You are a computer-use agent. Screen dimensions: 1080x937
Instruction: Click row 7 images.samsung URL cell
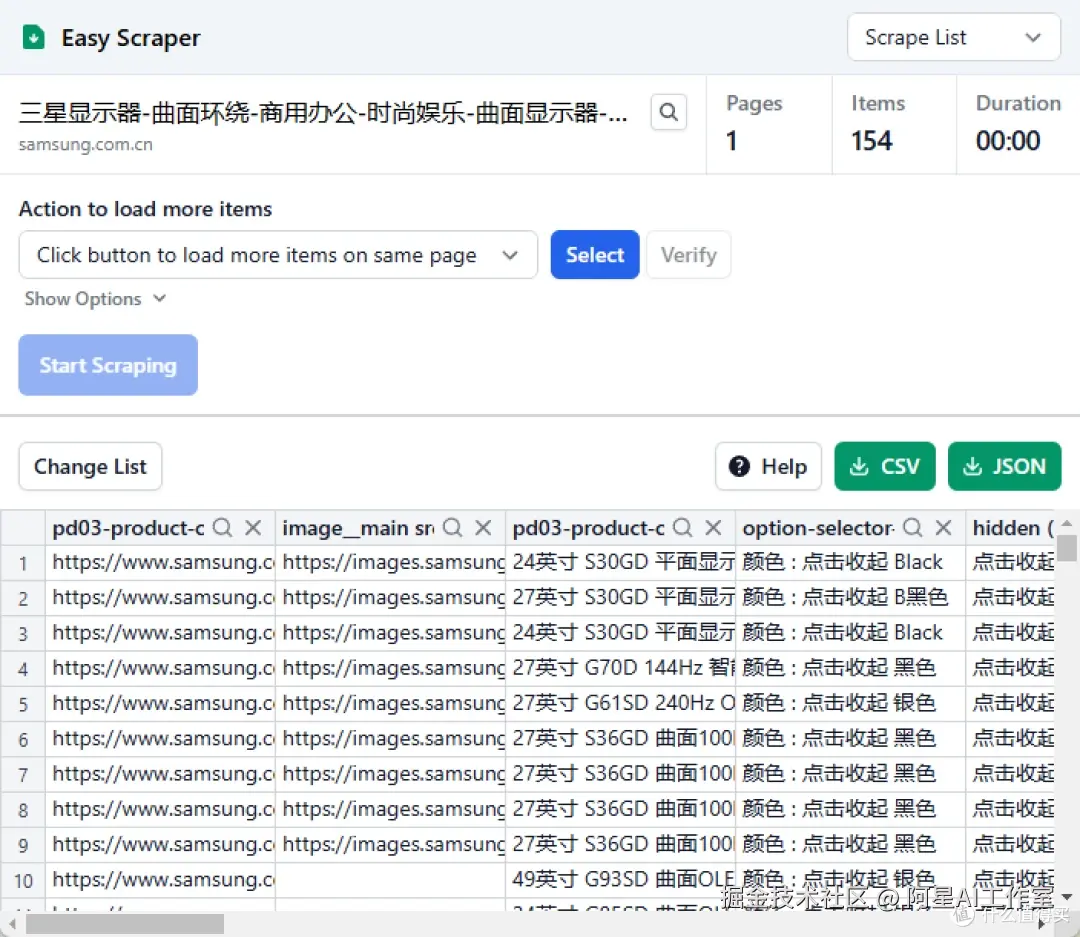coord(391,774)
